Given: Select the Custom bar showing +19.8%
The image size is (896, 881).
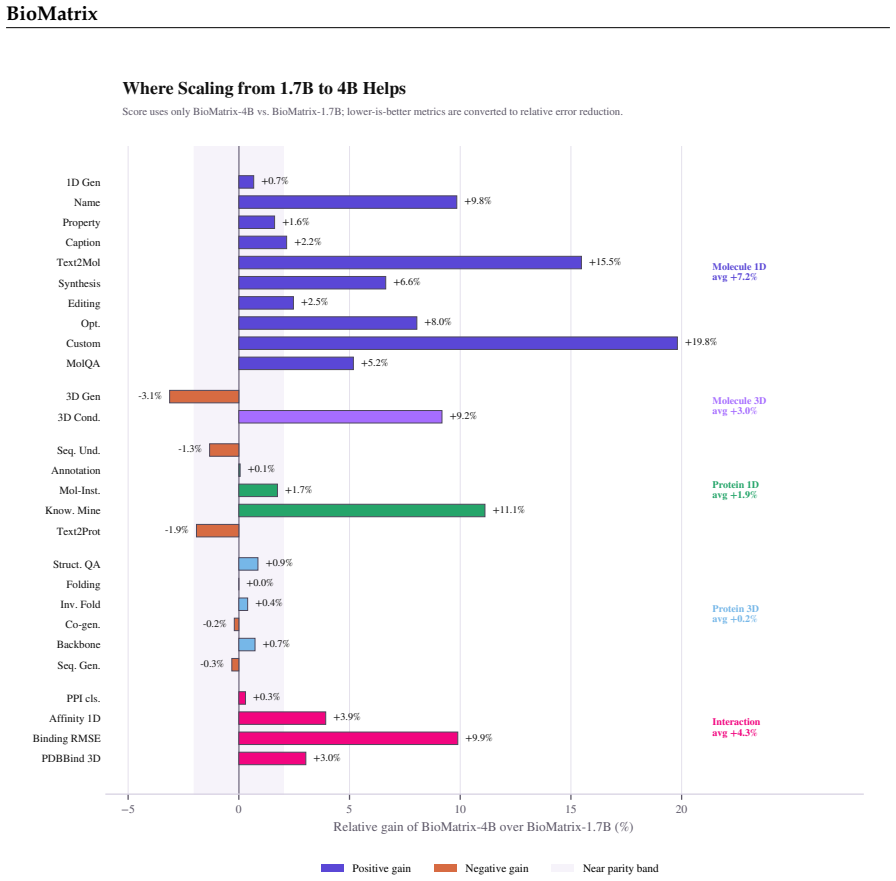Looking at the screenshot, I should pyautogui.click(x=458, y=343).
